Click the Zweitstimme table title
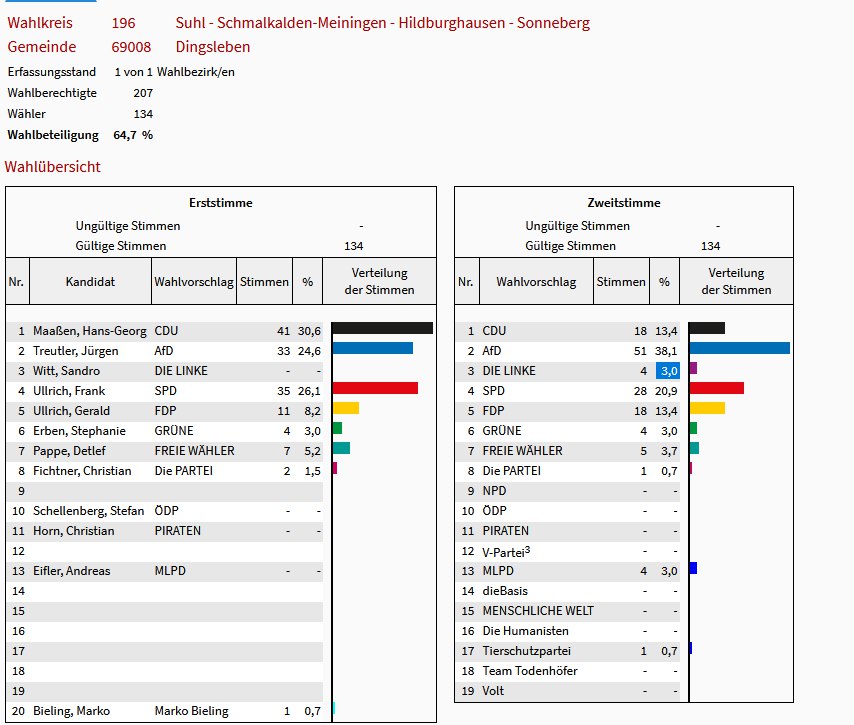The image size is (854, 725). click(x=624, y=203)
